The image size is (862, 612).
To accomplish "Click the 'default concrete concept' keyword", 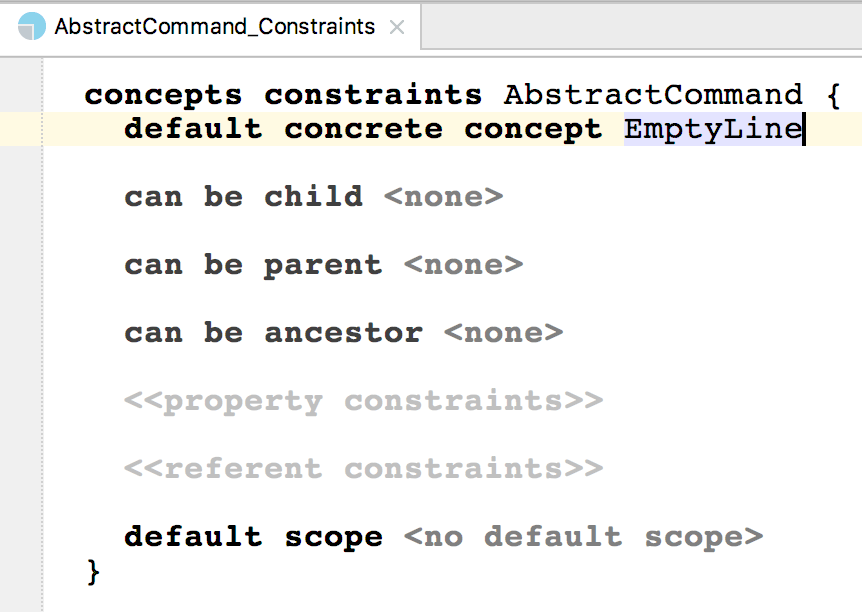I will [363, 129].
